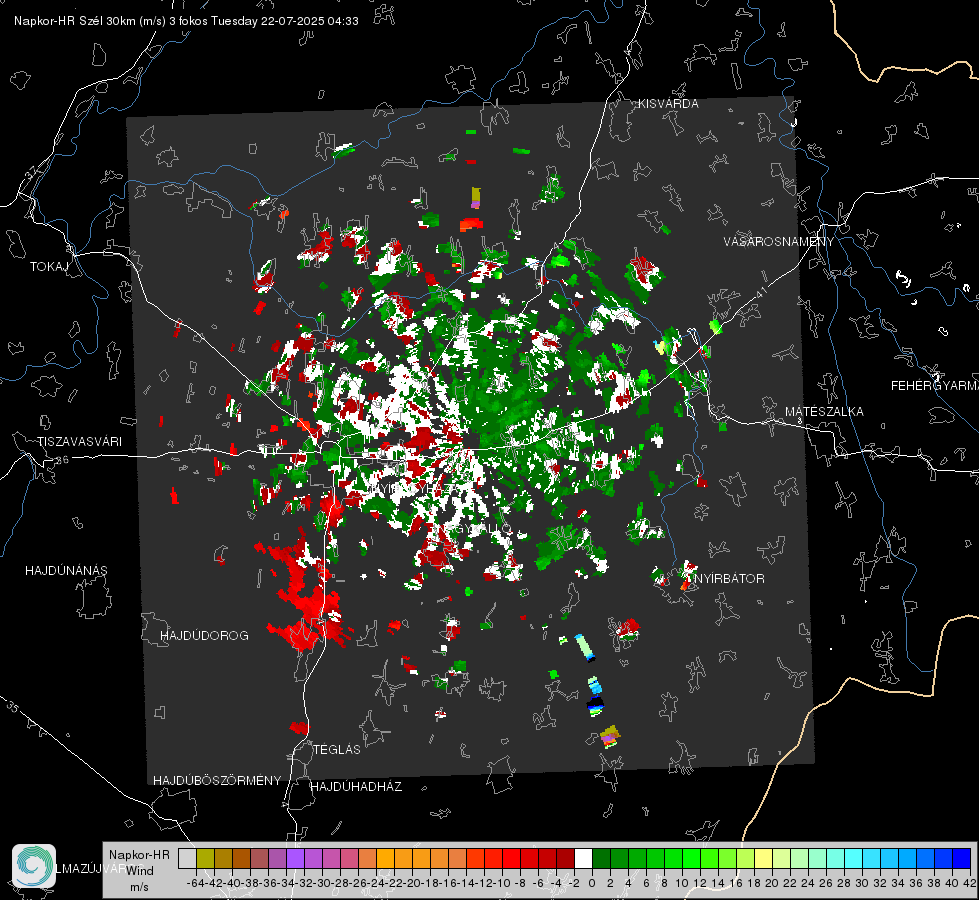Select the purple swatch between -34 and -32

(x=295, y=858)
